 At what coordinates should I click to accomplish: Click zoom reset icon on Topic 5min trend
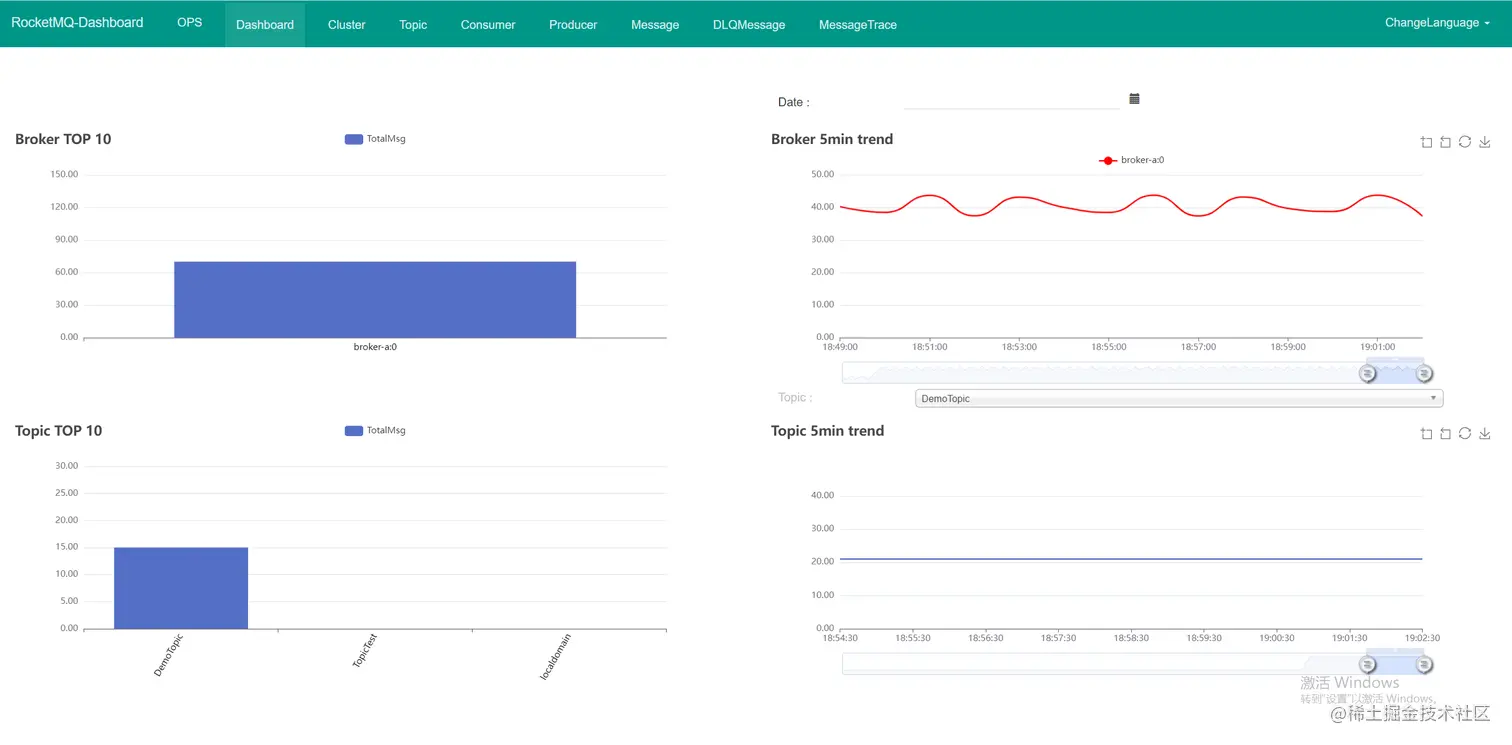pos(1445,433)
